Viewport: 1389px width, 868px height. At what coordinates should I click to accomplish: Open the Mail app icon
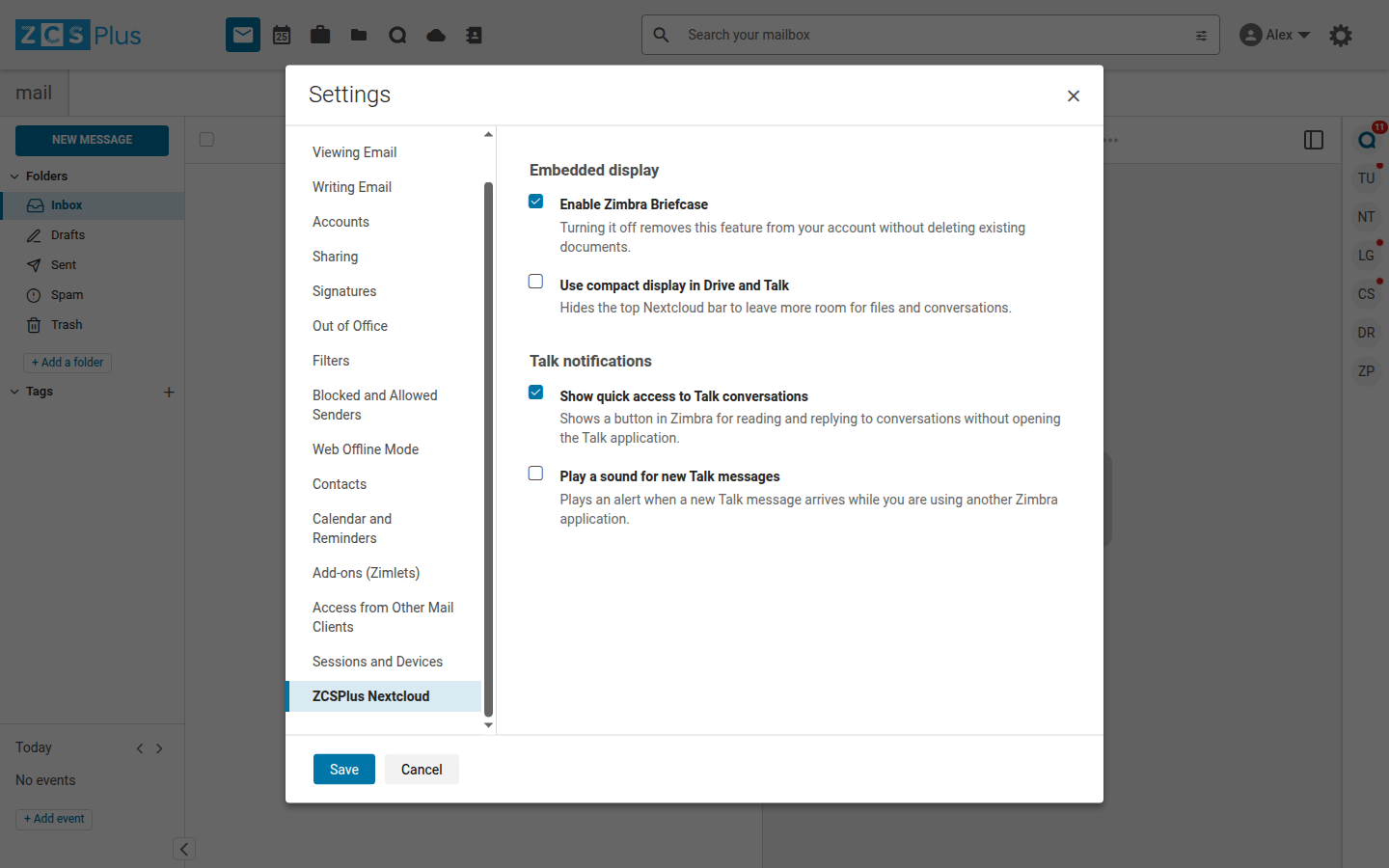click(243, 35)
